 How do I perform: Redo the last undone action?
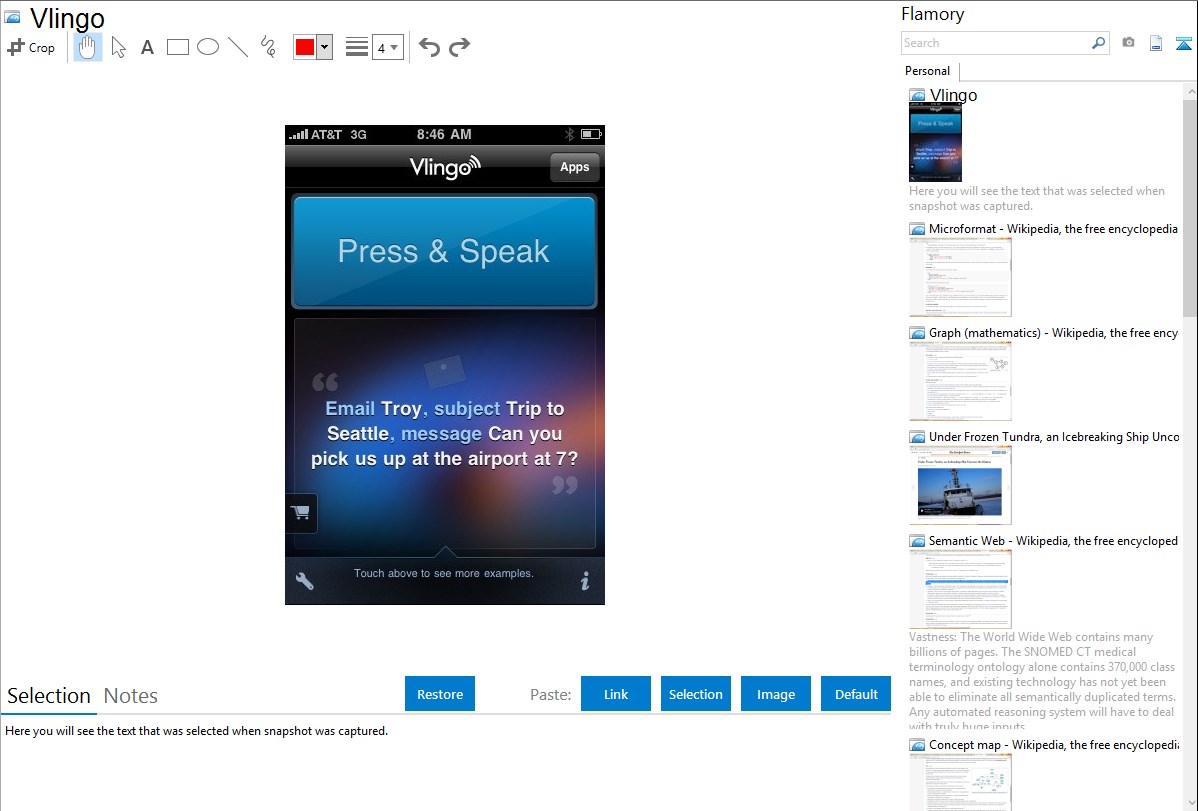(x=459, y=47)
